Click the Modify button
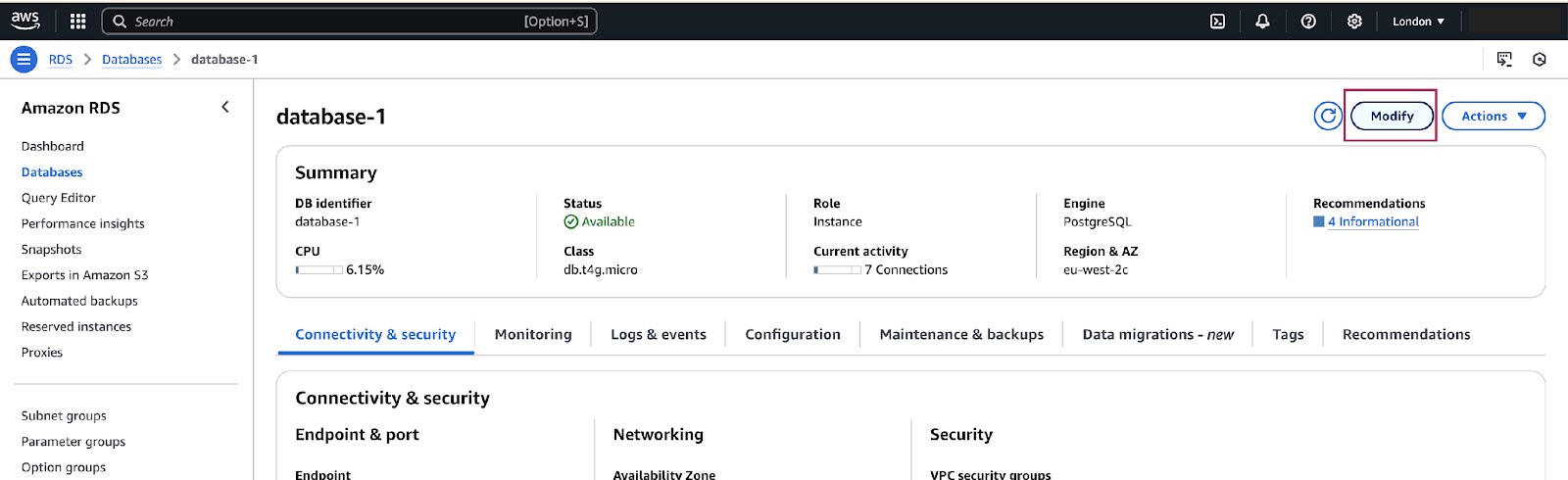The width and height of the screenshot is (1568, 480). coord(1392,116)
